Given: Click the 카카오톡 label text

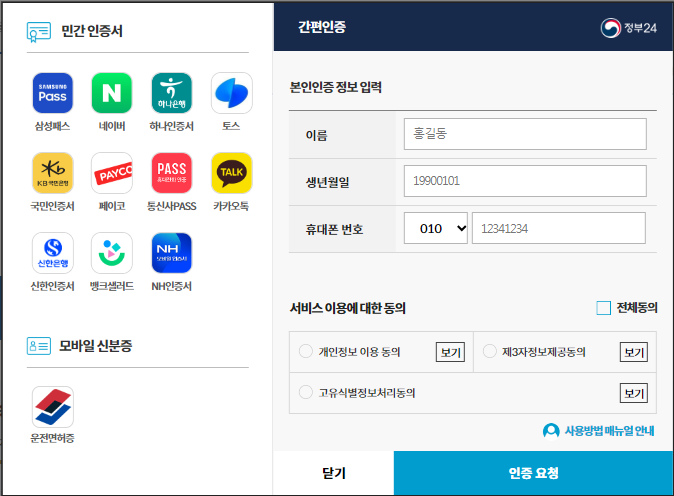Looking at the screenshot, I should (x=231, y=206).
